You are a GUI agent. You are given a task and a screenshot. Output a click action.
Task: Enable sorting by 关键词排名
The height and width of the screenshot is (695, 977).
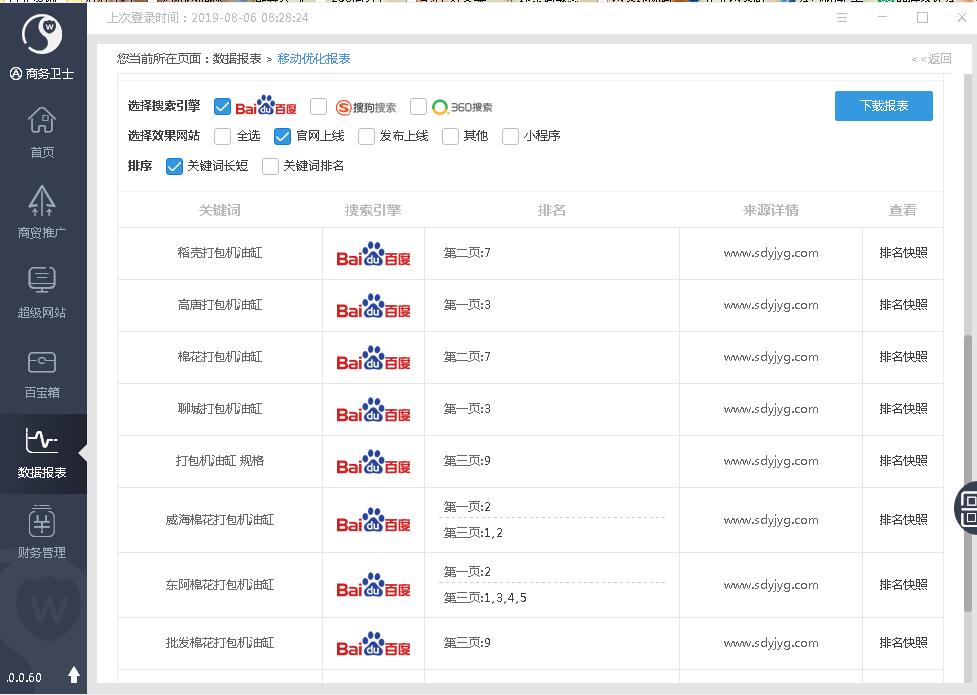270,166
